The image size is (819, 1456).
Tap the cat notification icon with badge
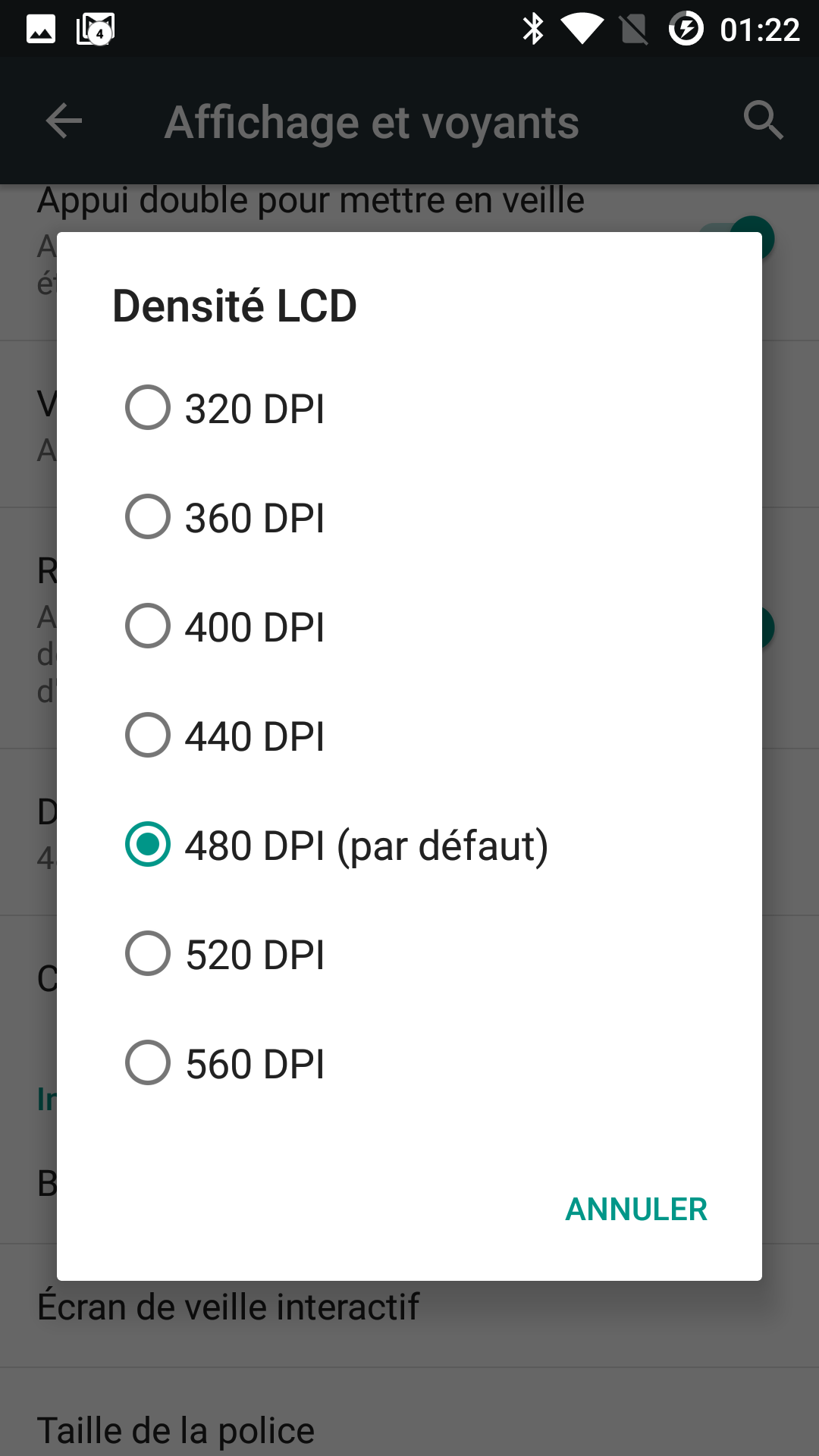(96, 30)
